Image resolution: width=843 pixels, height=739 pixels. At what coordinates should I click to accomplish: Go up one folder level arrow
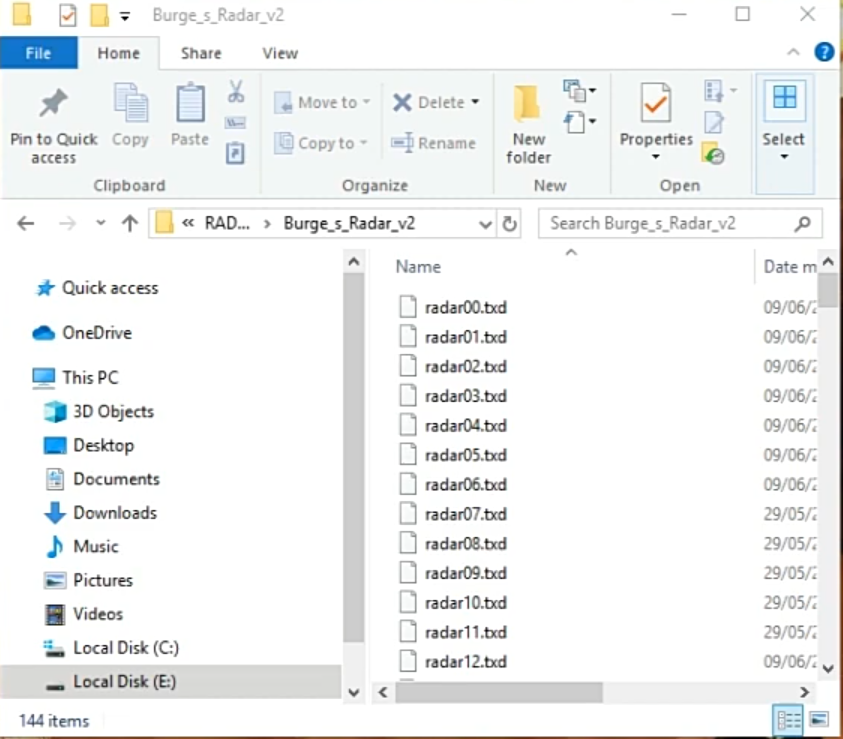click(x=130, y=223)
